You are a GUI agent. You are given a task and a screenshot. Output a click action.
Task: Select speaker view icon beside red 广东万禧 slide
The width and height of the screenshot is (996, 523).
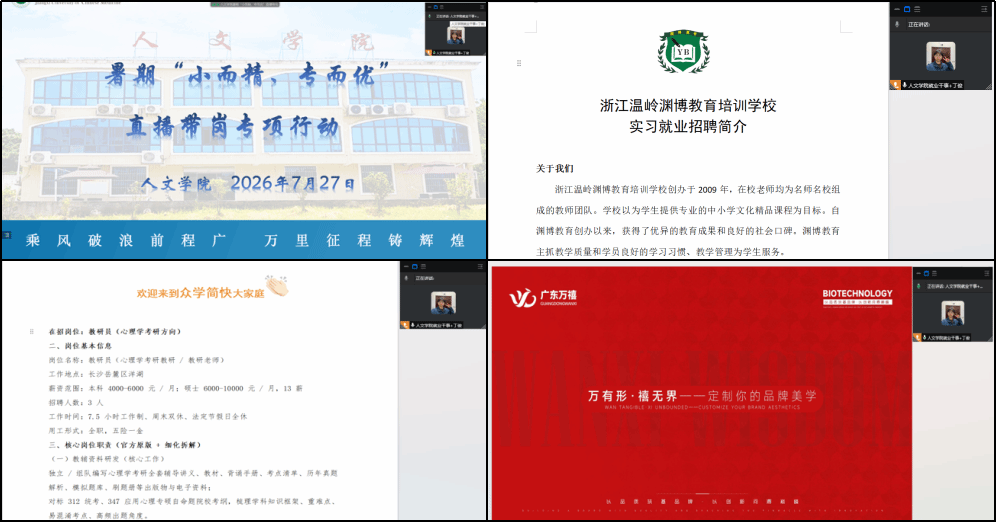tap(926, 273)
